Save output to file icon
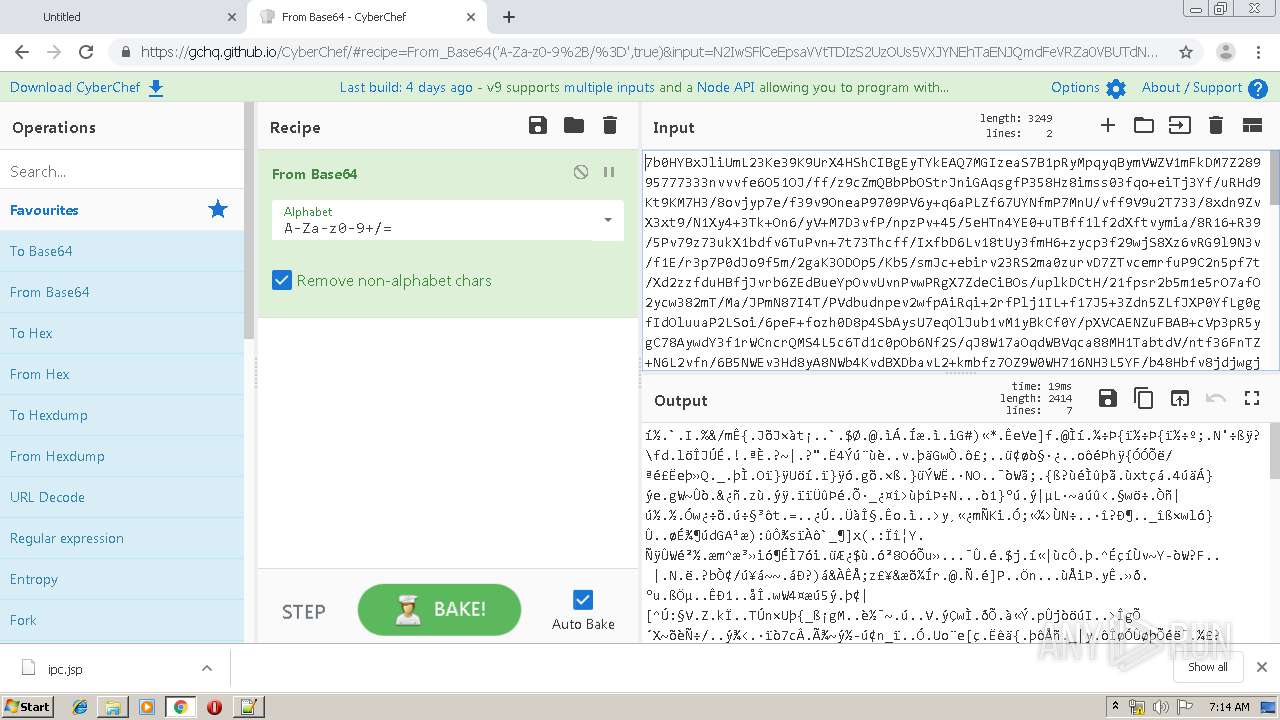 pos(1107,398)
